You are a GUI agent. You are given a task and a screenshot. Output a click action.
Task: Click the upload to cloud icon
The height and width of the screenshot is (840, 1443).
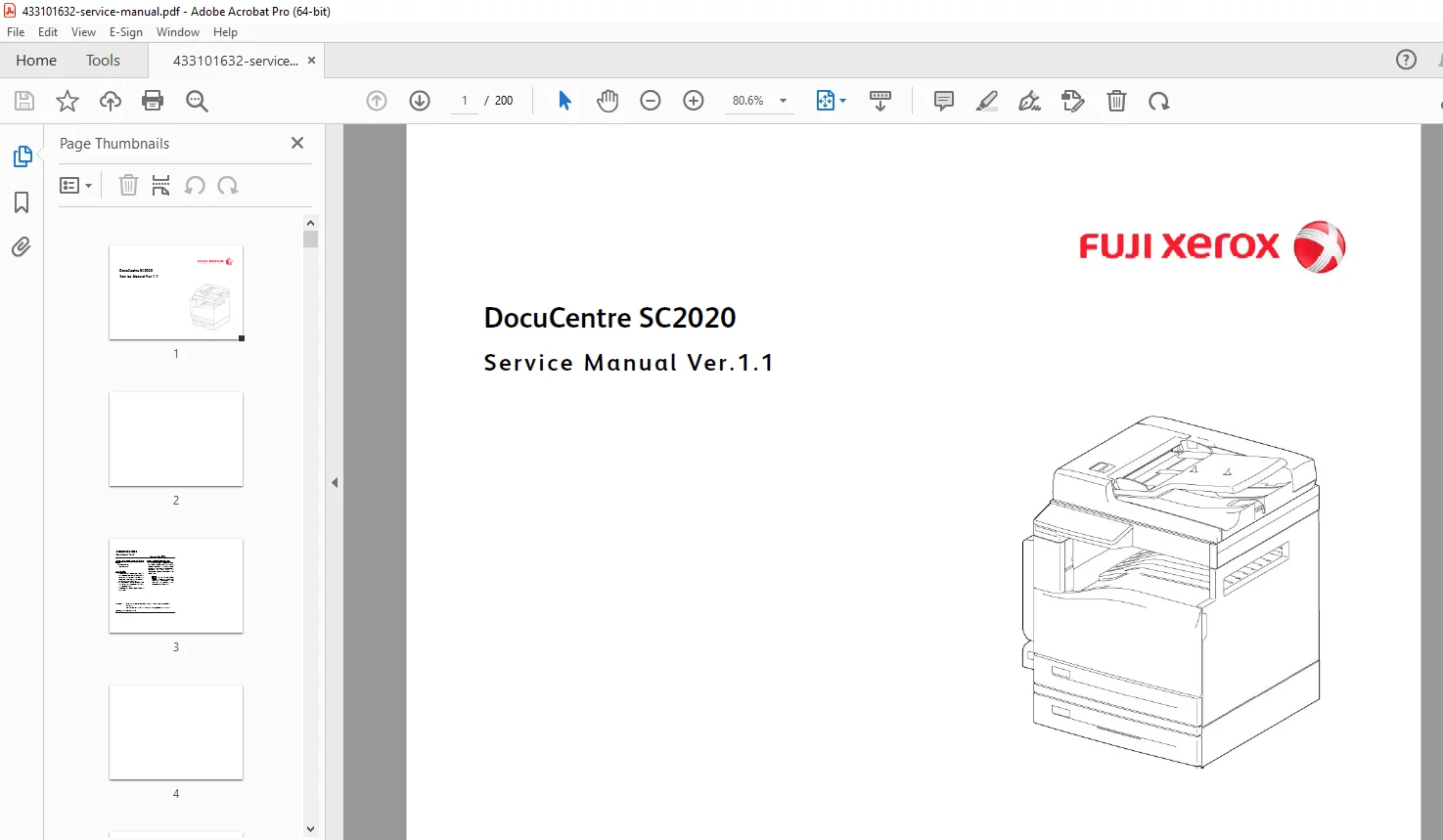111,101
